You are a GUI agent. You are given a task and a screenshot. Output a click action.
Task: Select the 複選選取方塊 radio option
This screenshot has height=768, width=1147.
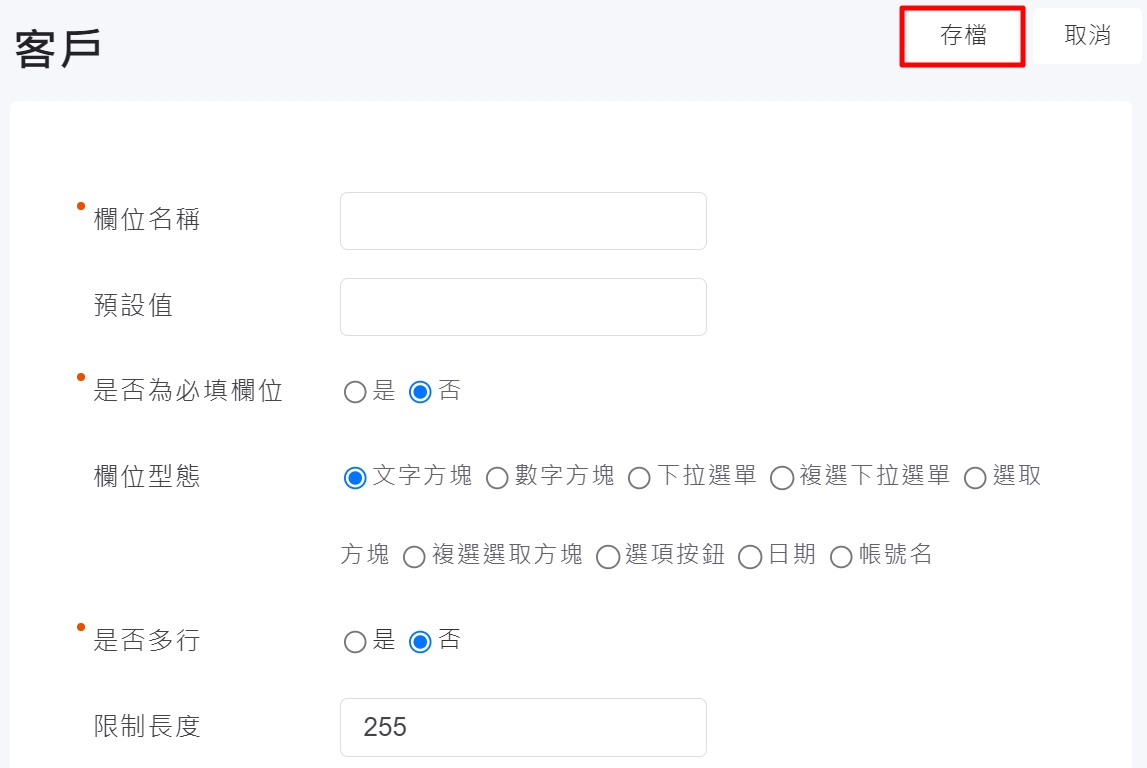(x=414, y=557)
